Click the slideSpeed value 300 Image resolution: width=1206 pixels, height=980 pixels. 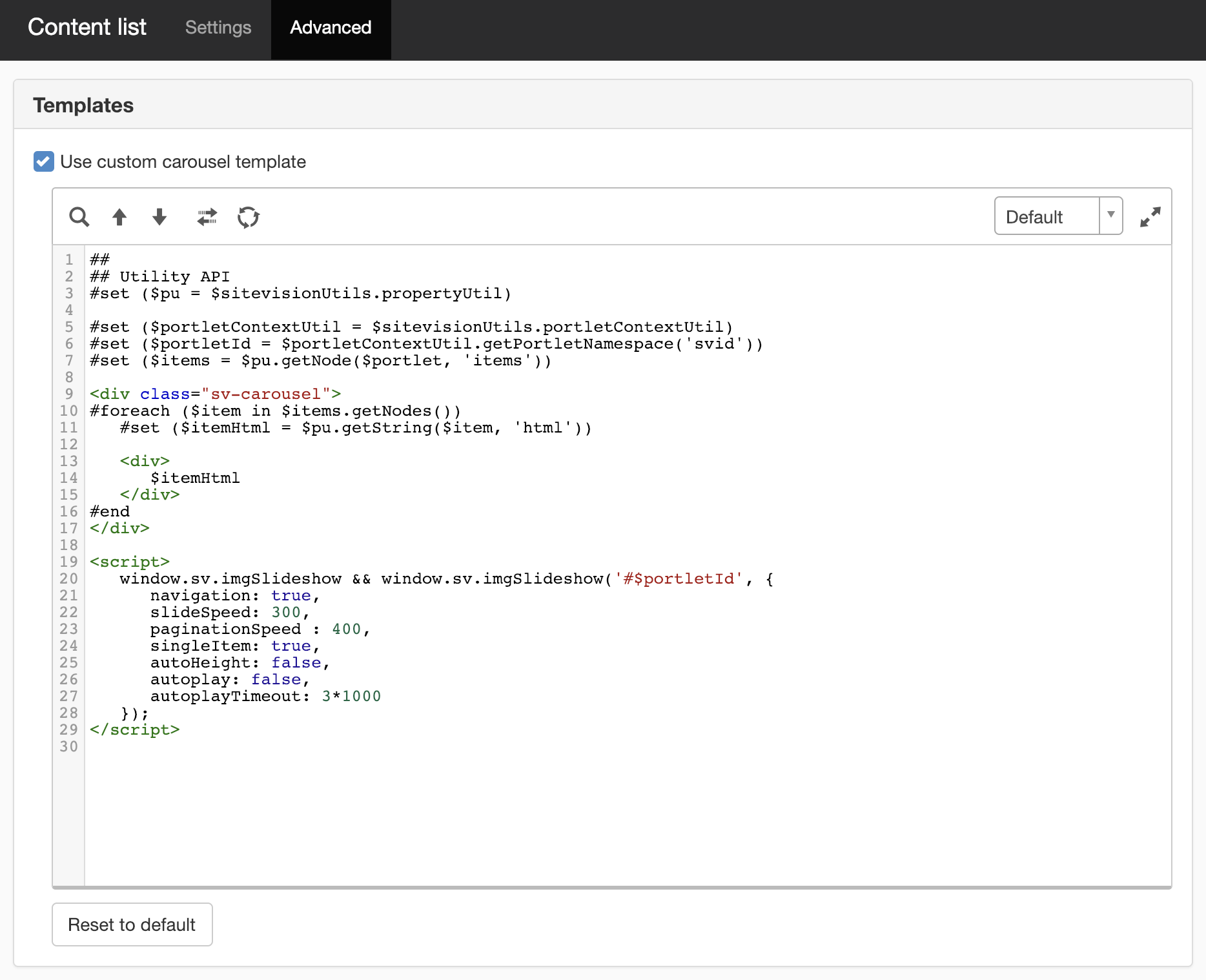pyautogui.click(x=286, y=612)
